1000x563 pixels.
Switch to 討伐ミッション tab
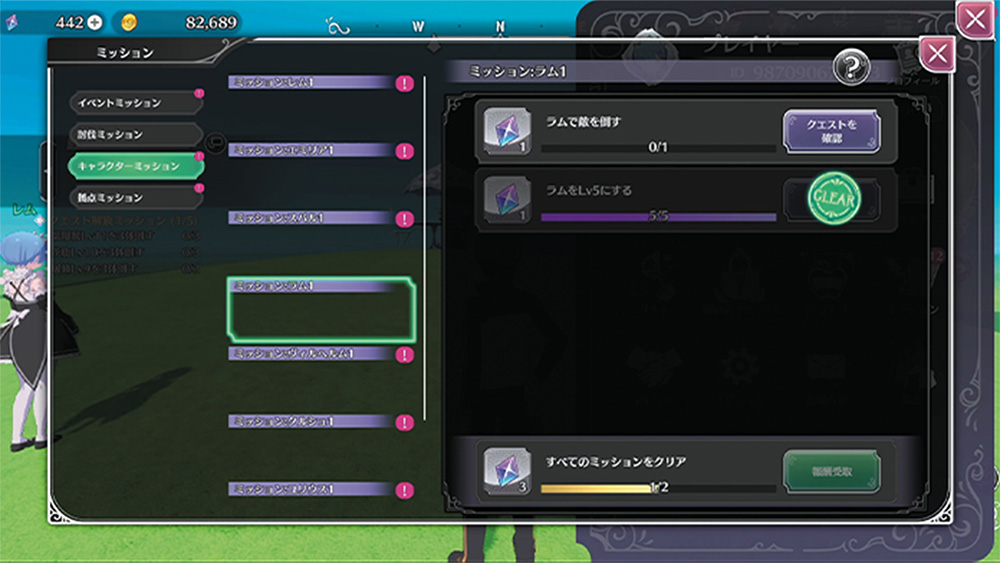coord(136,135)
